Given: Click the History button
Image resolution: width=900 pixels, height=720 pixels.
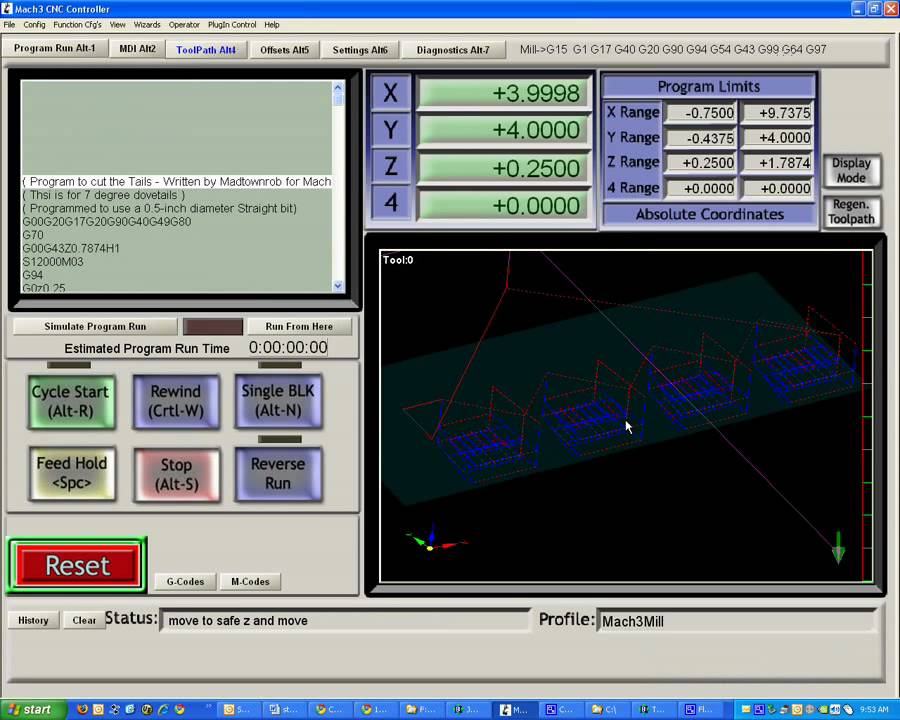Looking at the screenshot, I should (33, 620).
